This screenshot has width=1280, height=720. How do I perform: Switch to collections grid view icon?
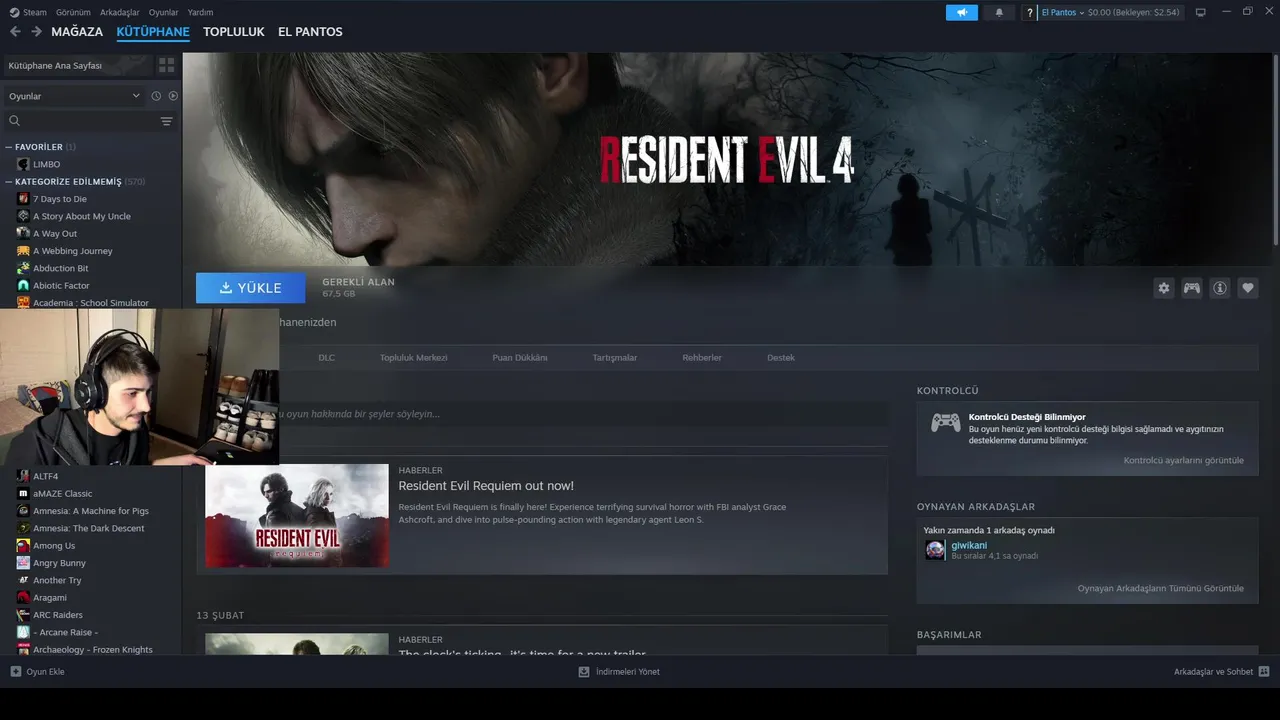(166, 65)
